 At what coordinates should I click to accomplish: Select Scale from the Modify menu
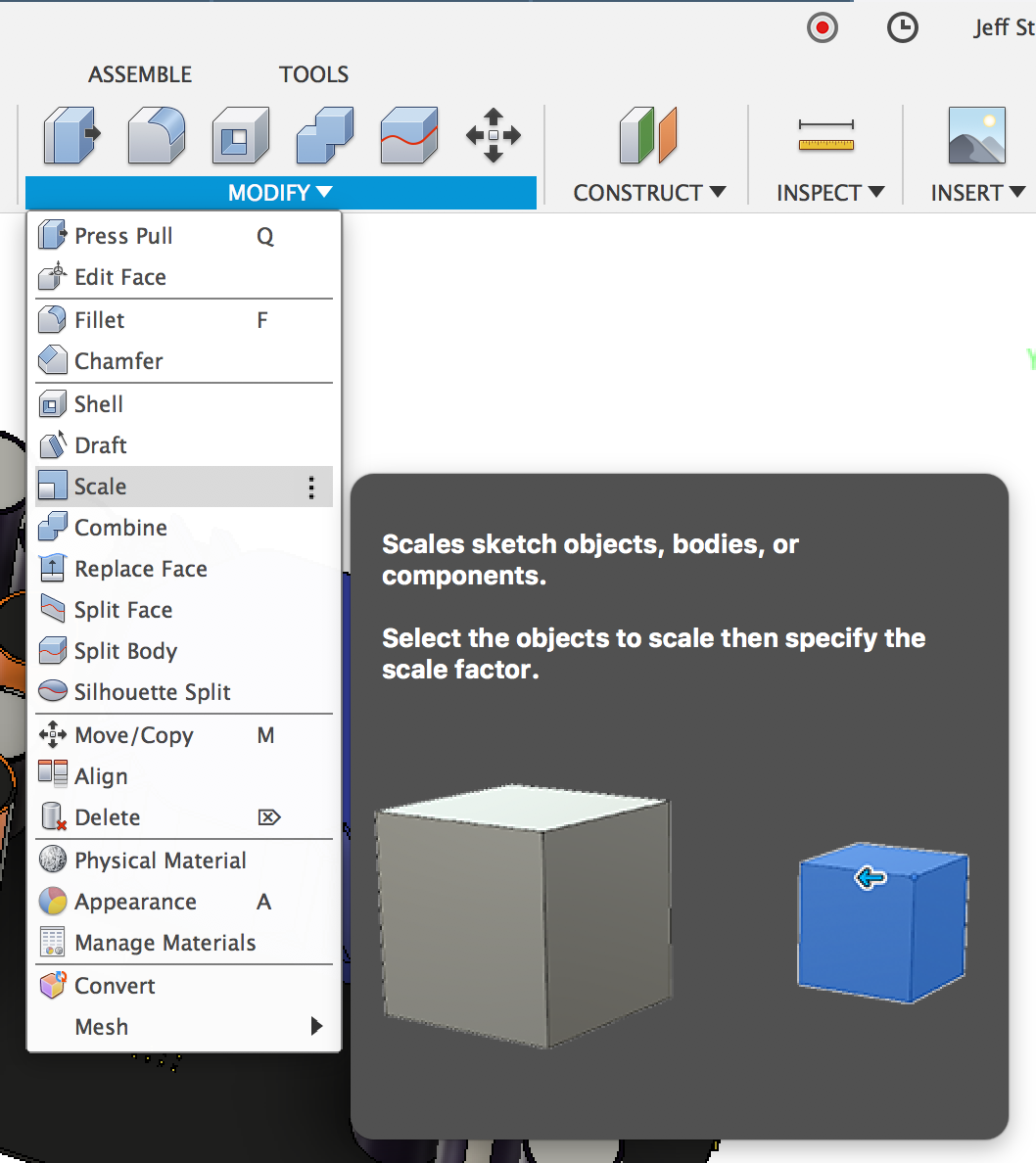point(101,487)
